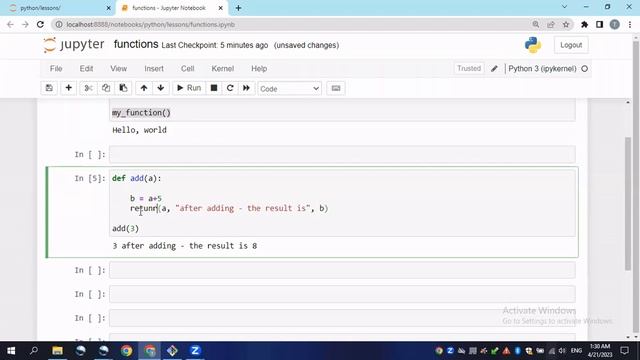Click the notebook vertical scrollbar thumb
The height and width of the screenshot is (360, 640).
pos(628,203)
